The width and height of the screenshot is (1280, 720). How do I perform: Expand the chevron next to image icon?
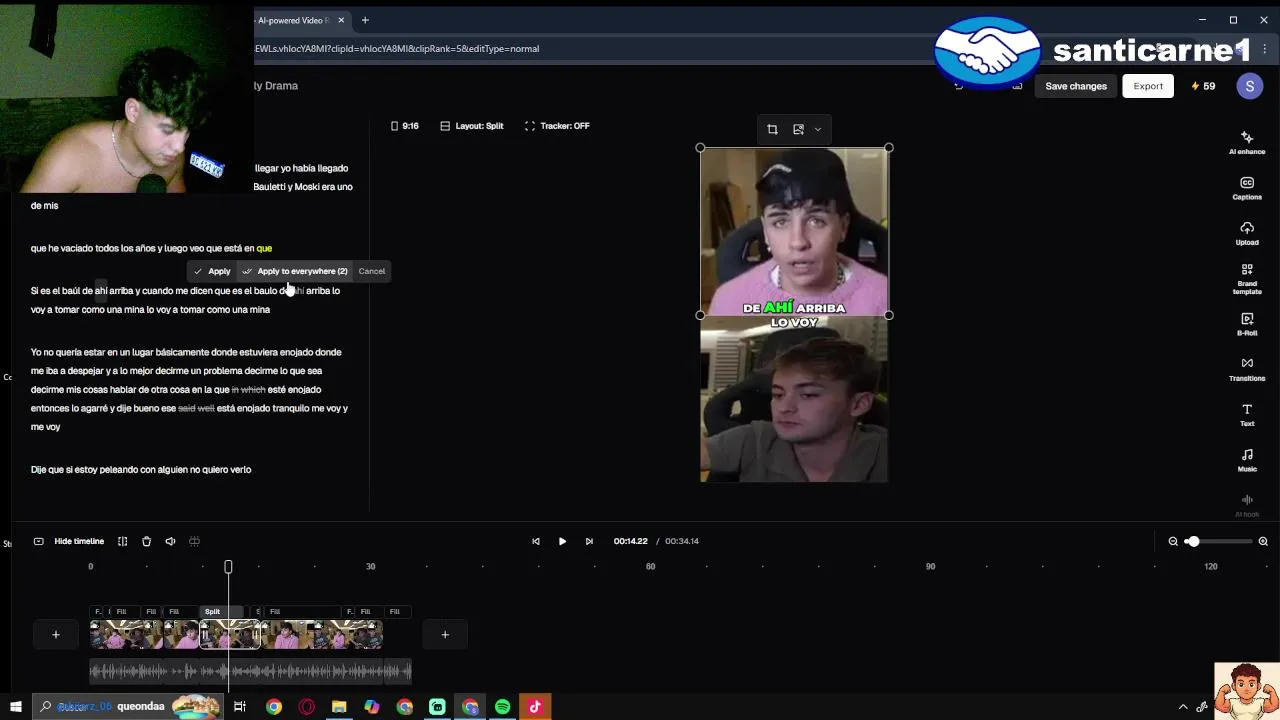click(817, 129)
